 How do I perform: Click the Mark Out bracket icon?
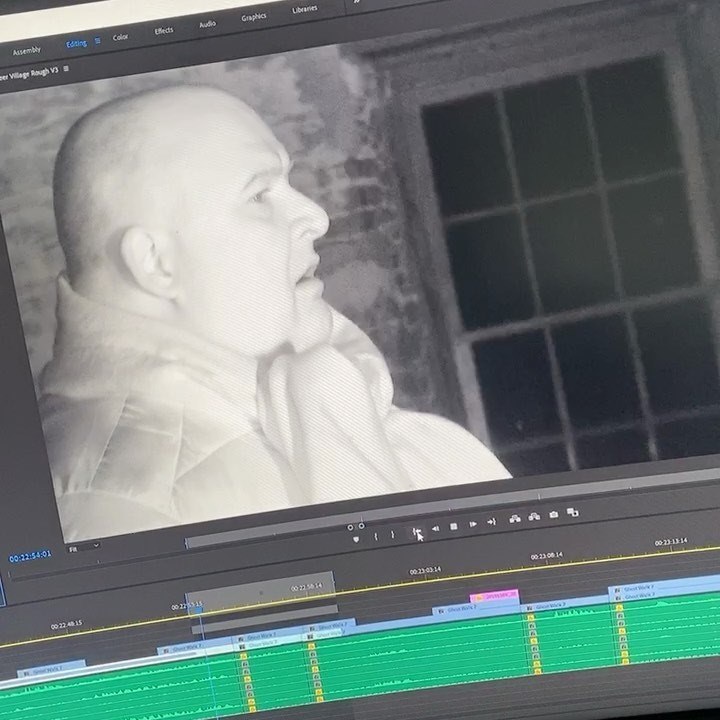(393, 534)
